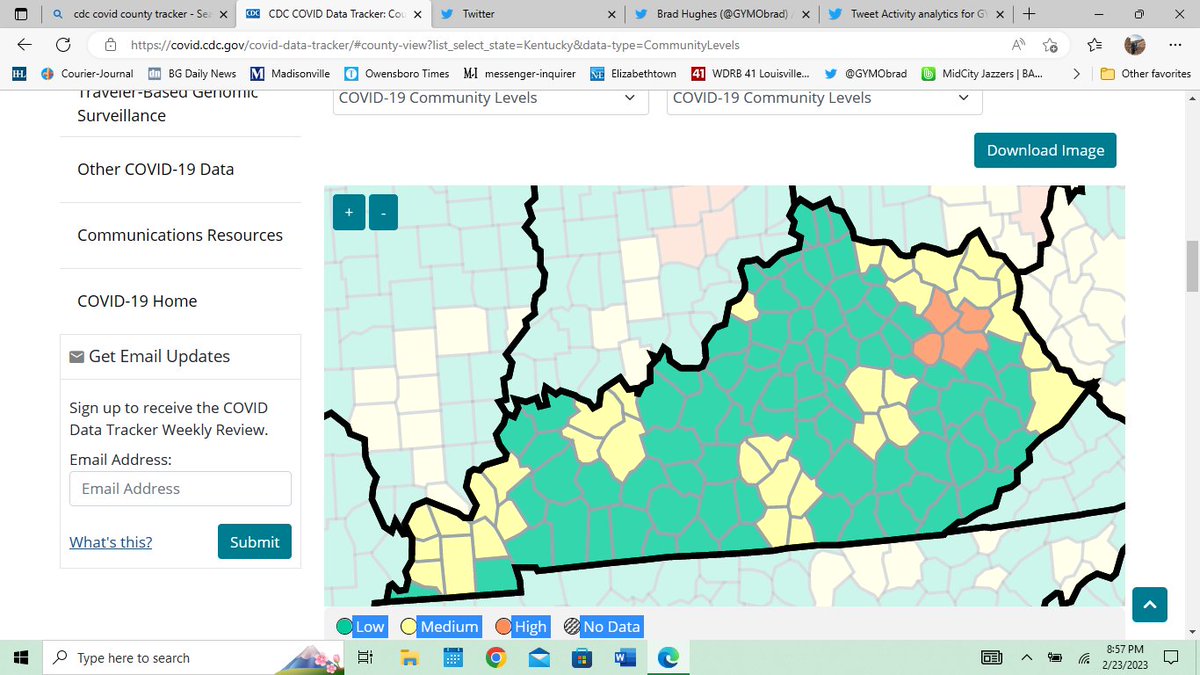Open Traveler-Based Genomic Surveillance sidebar item
Screen dimensions: 1200x675
pyautogui.click(x=168, y=103)
